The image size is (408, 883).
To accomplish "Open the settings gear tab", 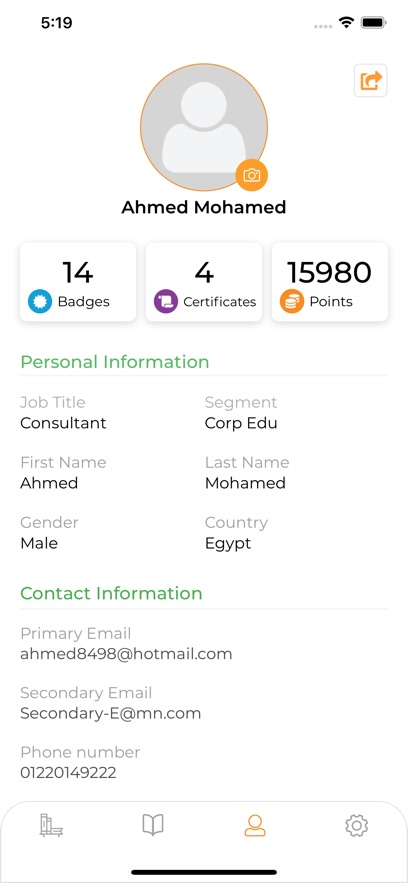I will (x=356, y=826).
